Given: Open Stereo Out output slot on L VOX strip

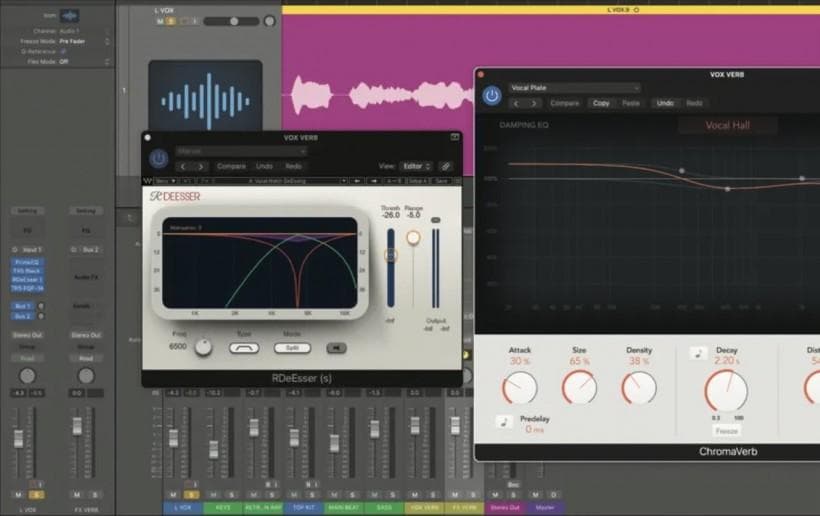Looking at the screenshot, I should coord(27,335).
